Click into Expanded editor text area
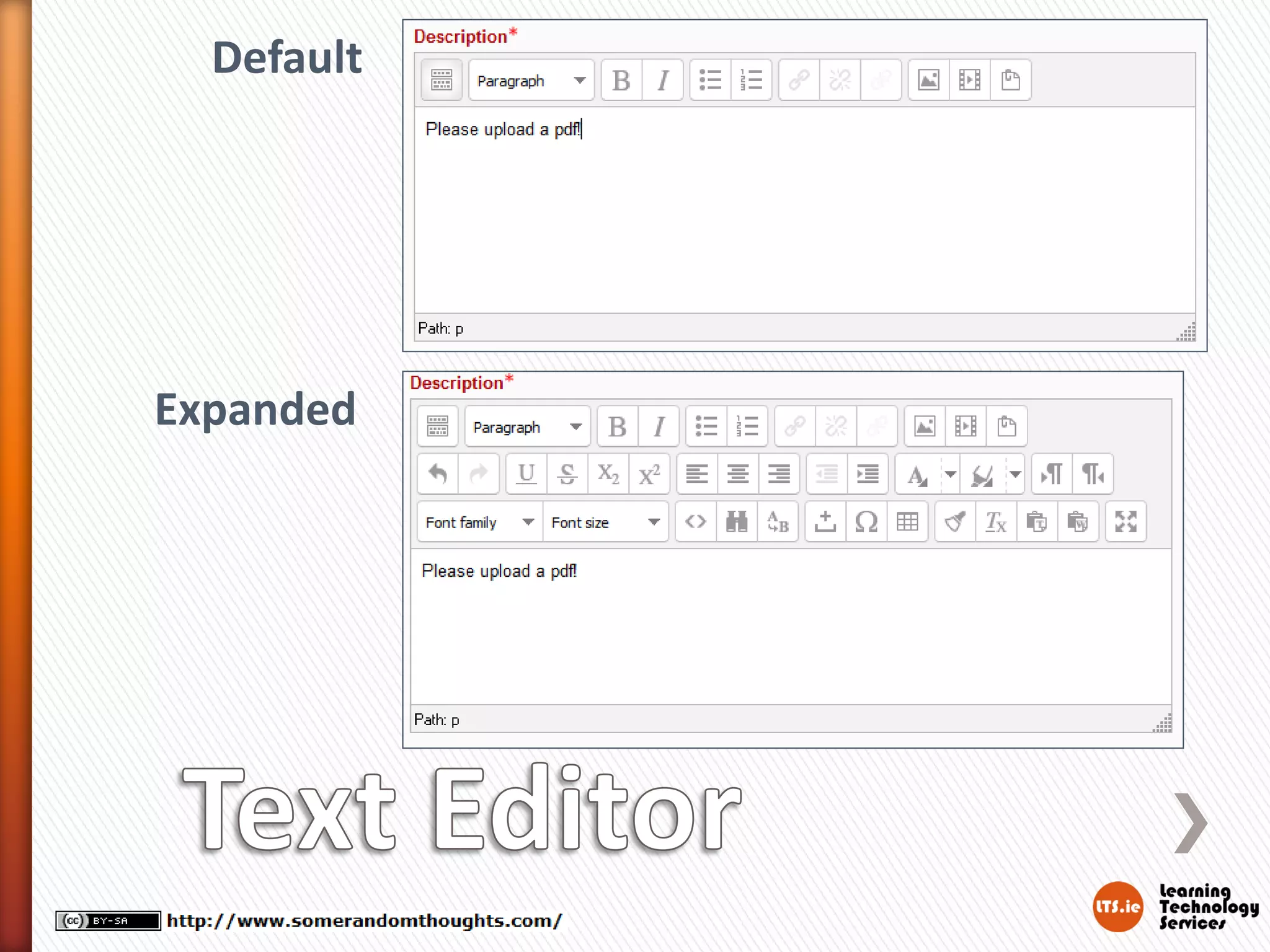This screenshot has height=952, width=1270. click(x=791, y=627)
